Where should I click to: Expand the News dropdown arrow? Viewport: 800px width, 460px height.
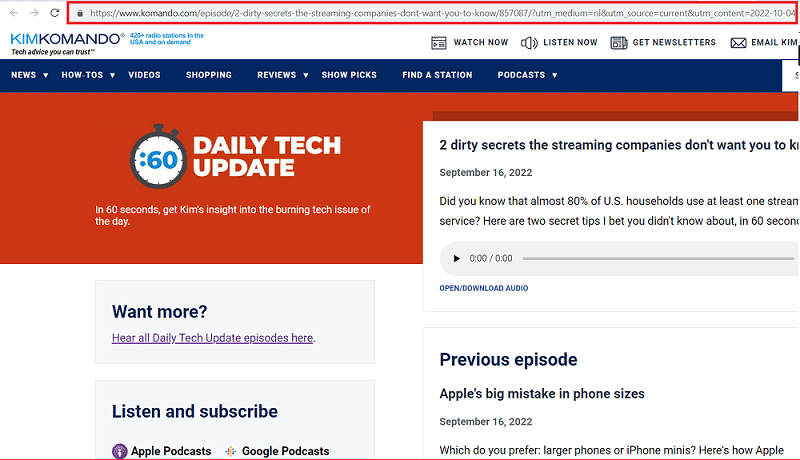(x=45, y=75)
